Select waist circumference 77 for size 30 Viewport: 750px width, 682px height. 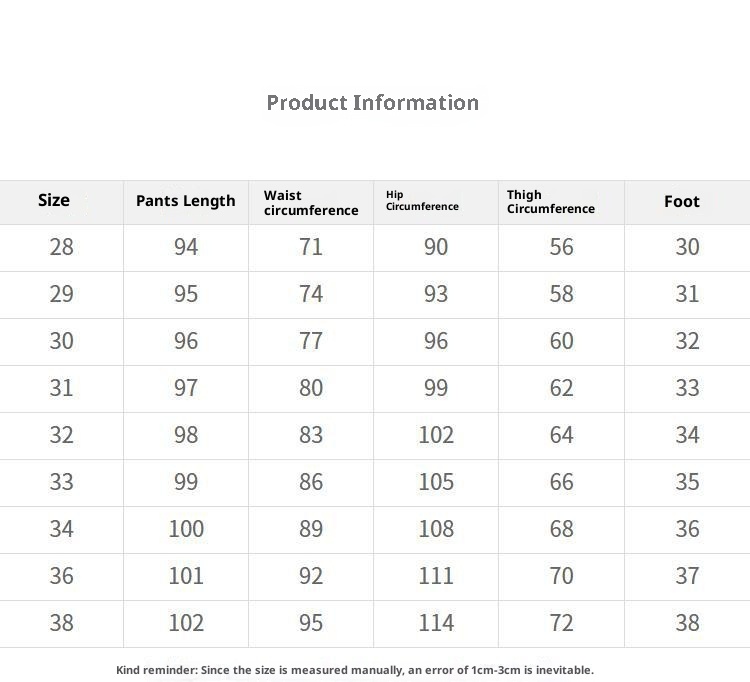311,341
